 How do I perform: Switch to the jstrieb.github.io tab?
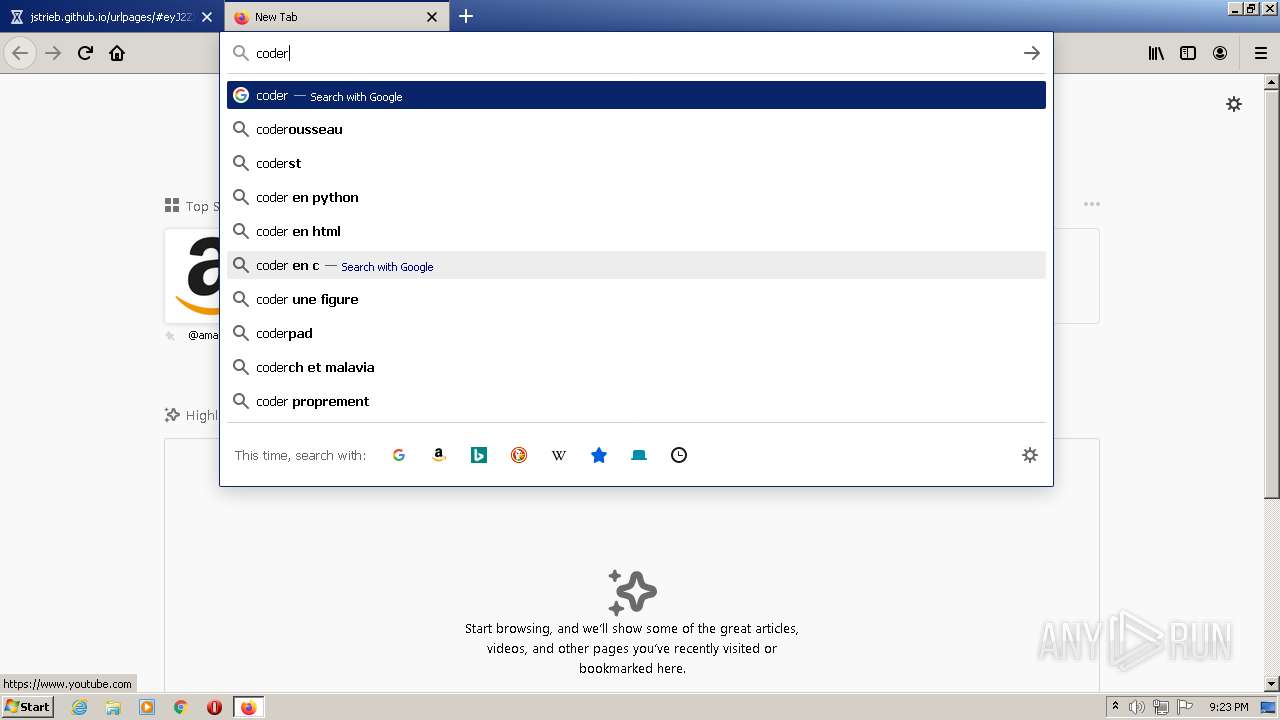pos(110,17)
